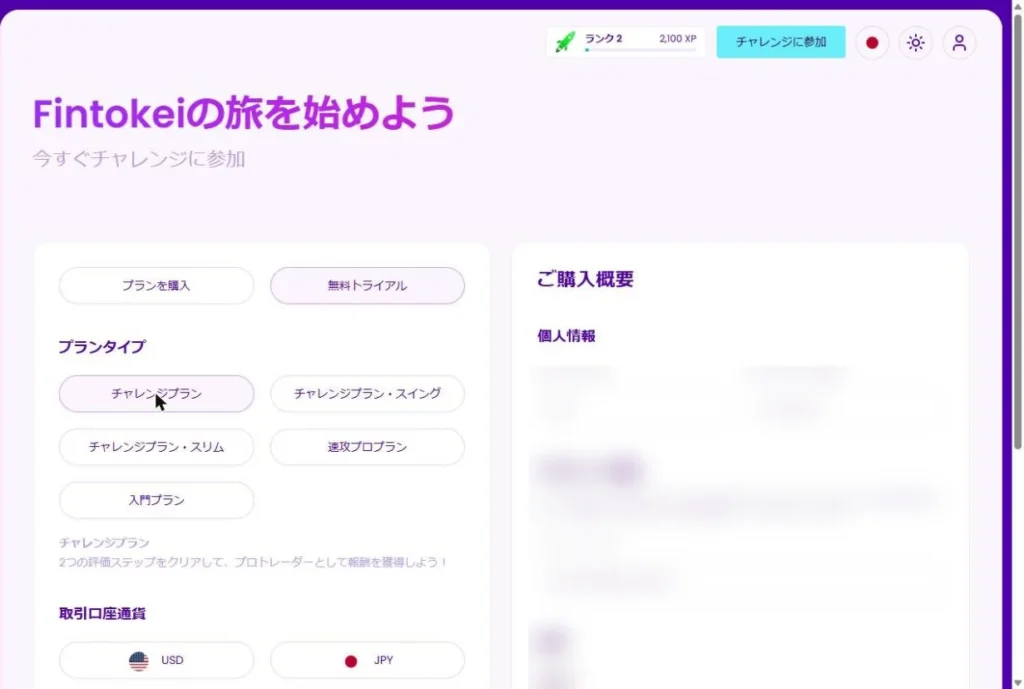The image size is (1024, 689).
Task: Click the 今すぐチャレンジに参加 subtitle
Action: (138, 159)
